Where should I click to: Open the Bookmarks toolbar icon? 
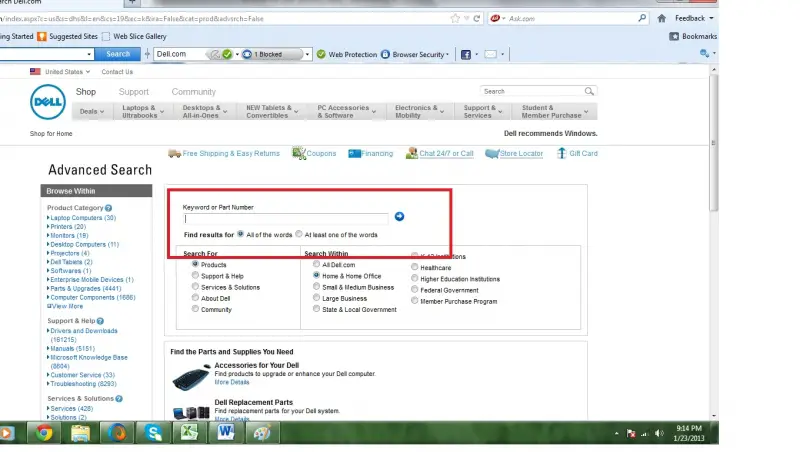[674, 36]
